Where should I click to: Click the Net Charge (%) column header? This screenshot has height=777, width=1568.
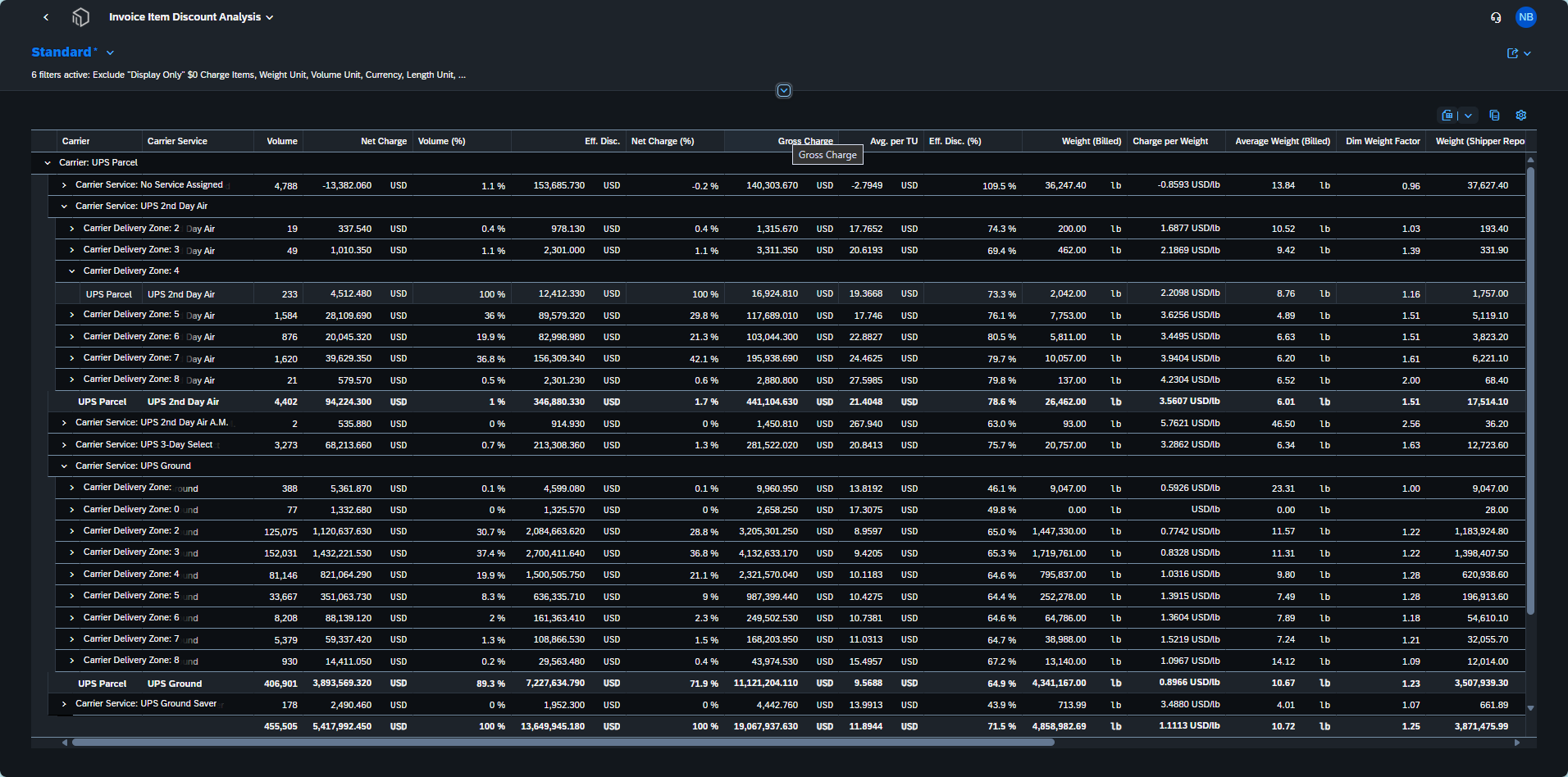tap(675, 141)
